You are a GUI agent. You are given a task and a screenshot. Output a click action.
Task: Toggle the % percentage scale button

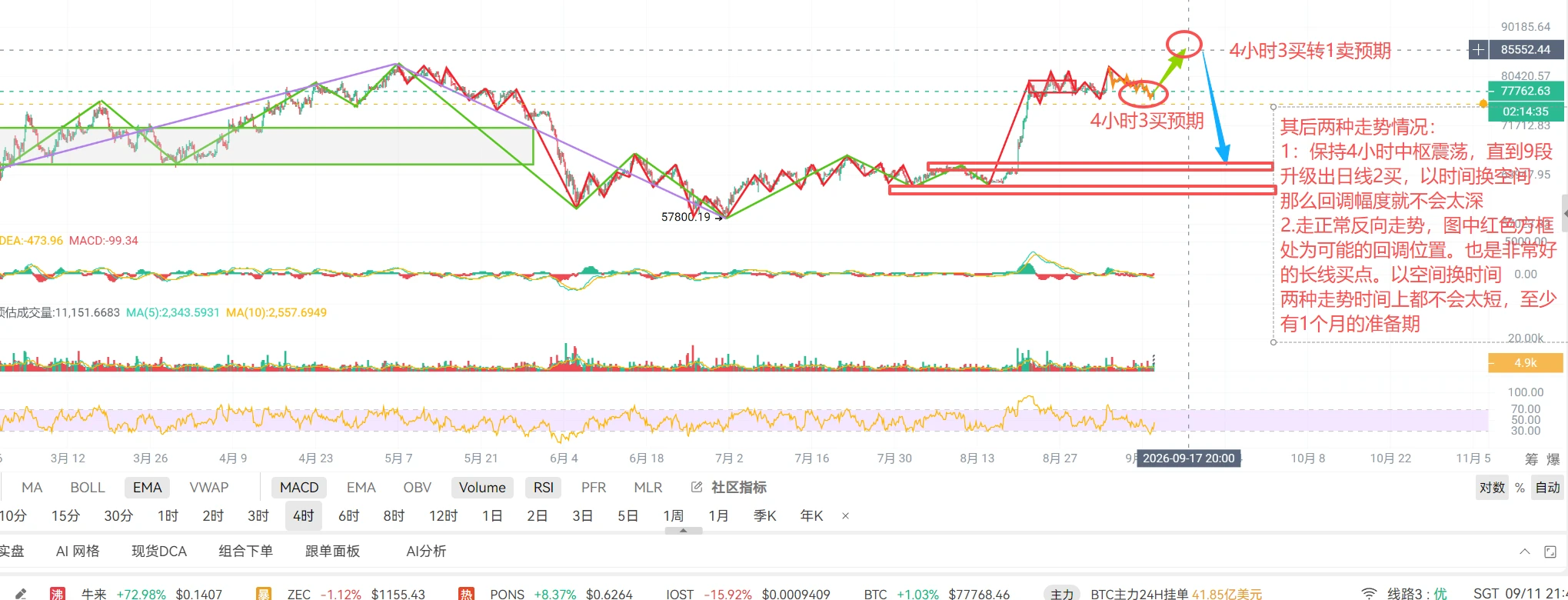click(1520, 488)
